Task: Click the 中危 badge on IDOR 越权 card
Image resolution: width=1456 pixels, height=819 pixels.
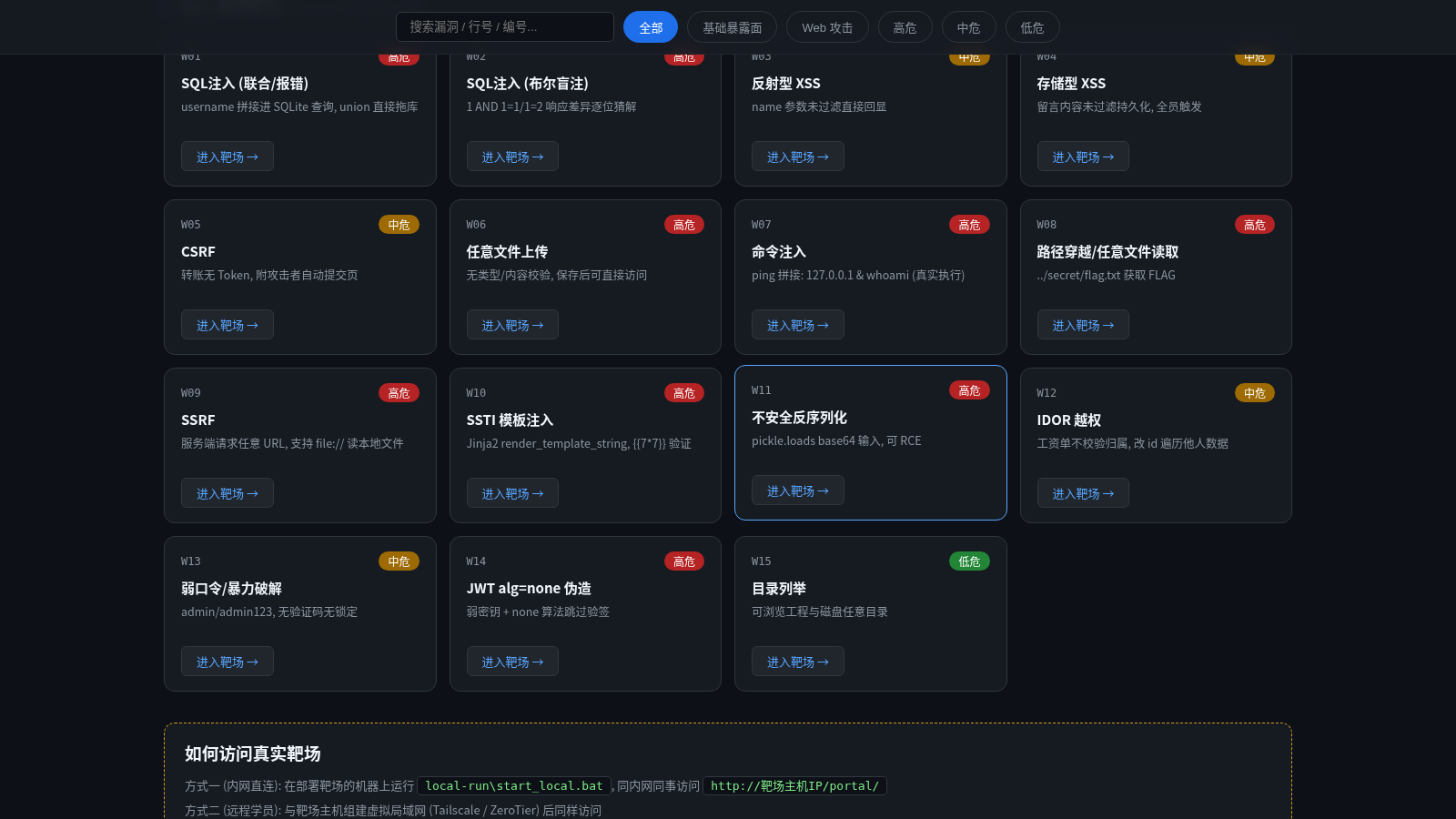Action: [x=1255, y=393]
